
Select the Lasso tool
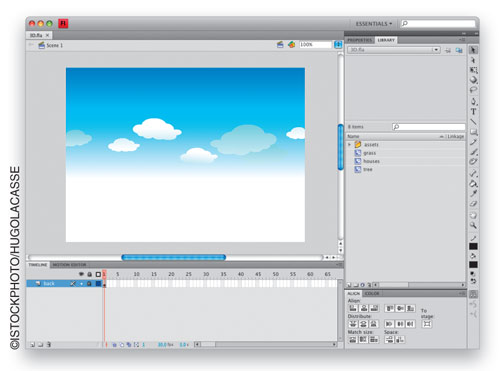coord(473,90)
